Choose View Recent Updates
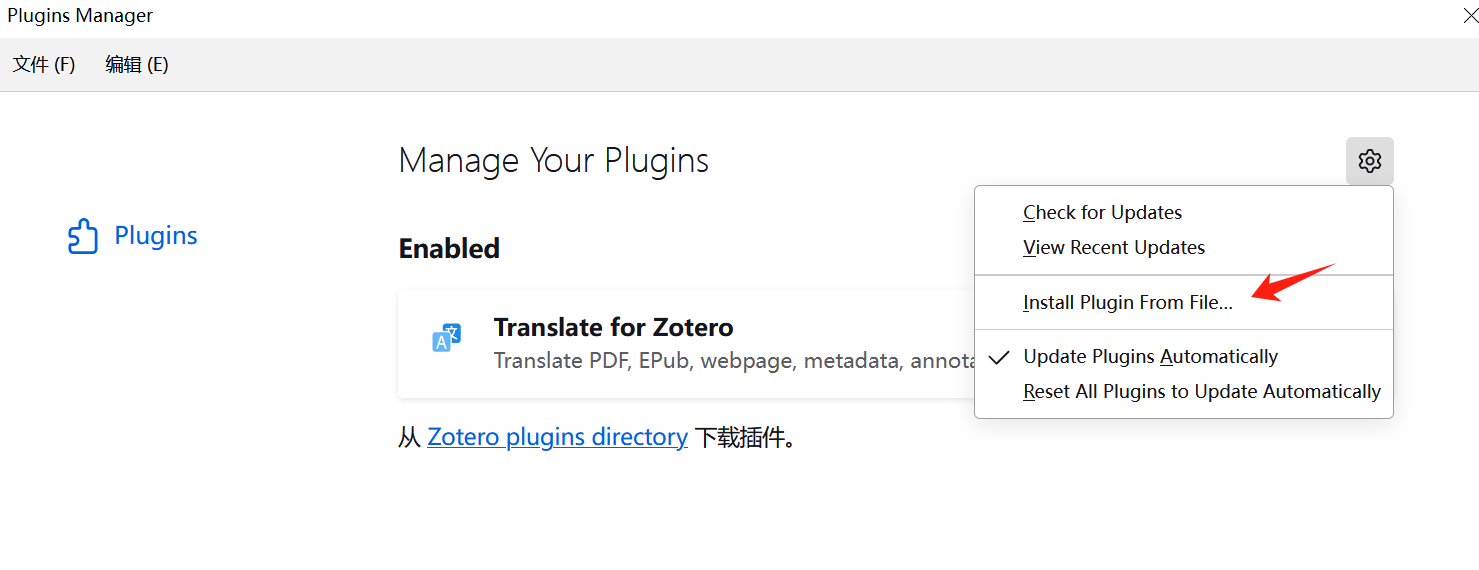 coord(1113,248)
